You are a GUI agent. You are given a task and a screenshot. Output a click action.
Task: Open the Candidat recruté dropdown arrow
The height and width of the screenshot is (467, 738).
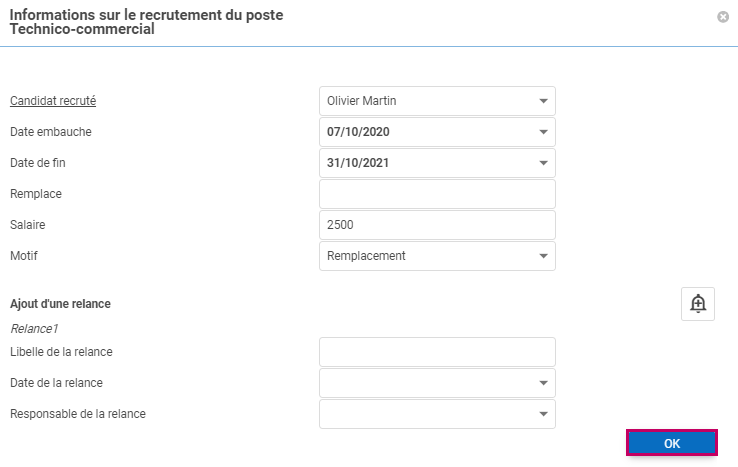pos(543,101)
